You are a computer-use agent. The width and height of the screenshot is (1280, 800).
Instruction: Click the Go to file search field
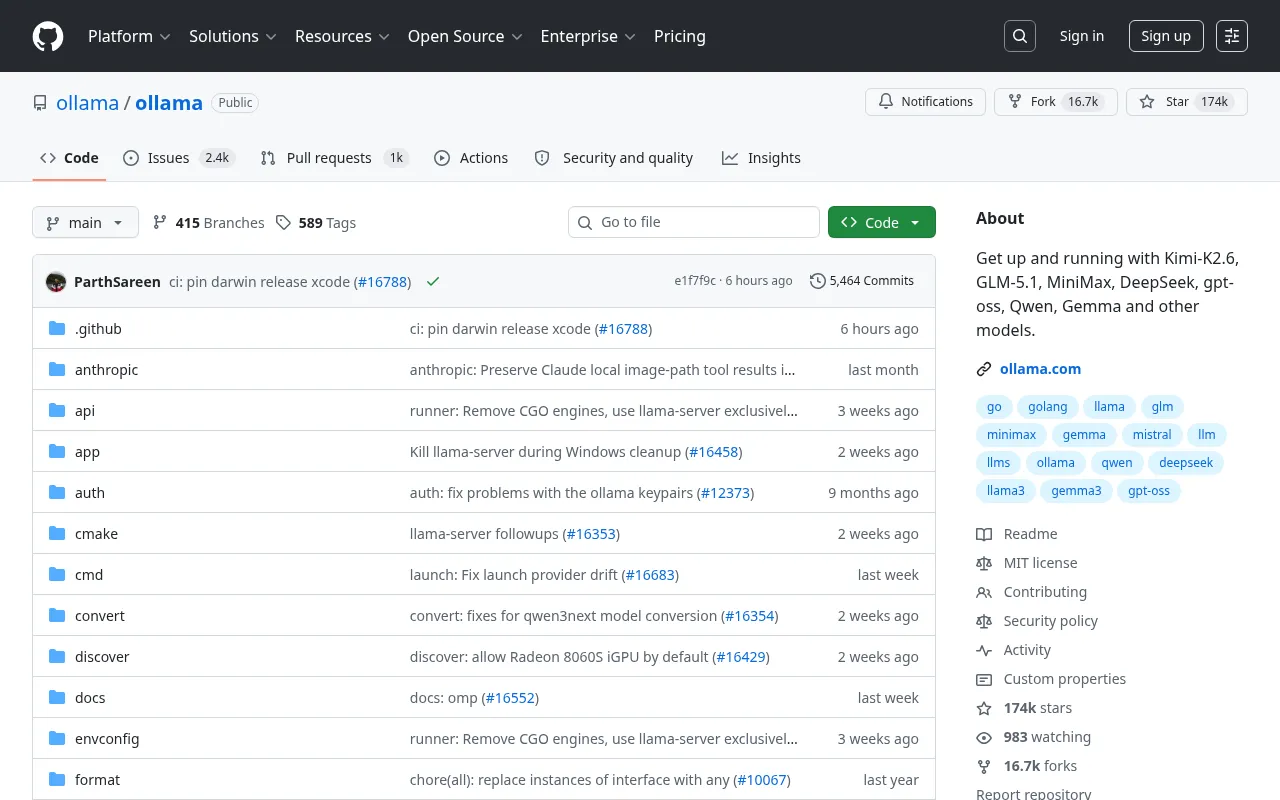[x=694, y=222]
